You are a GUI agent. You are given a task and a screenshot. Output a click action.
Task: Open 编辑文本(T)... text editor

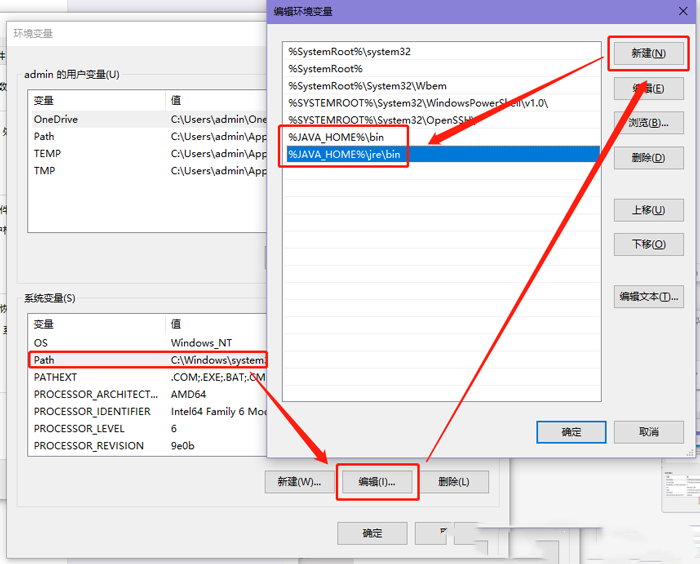coord(648,296)
